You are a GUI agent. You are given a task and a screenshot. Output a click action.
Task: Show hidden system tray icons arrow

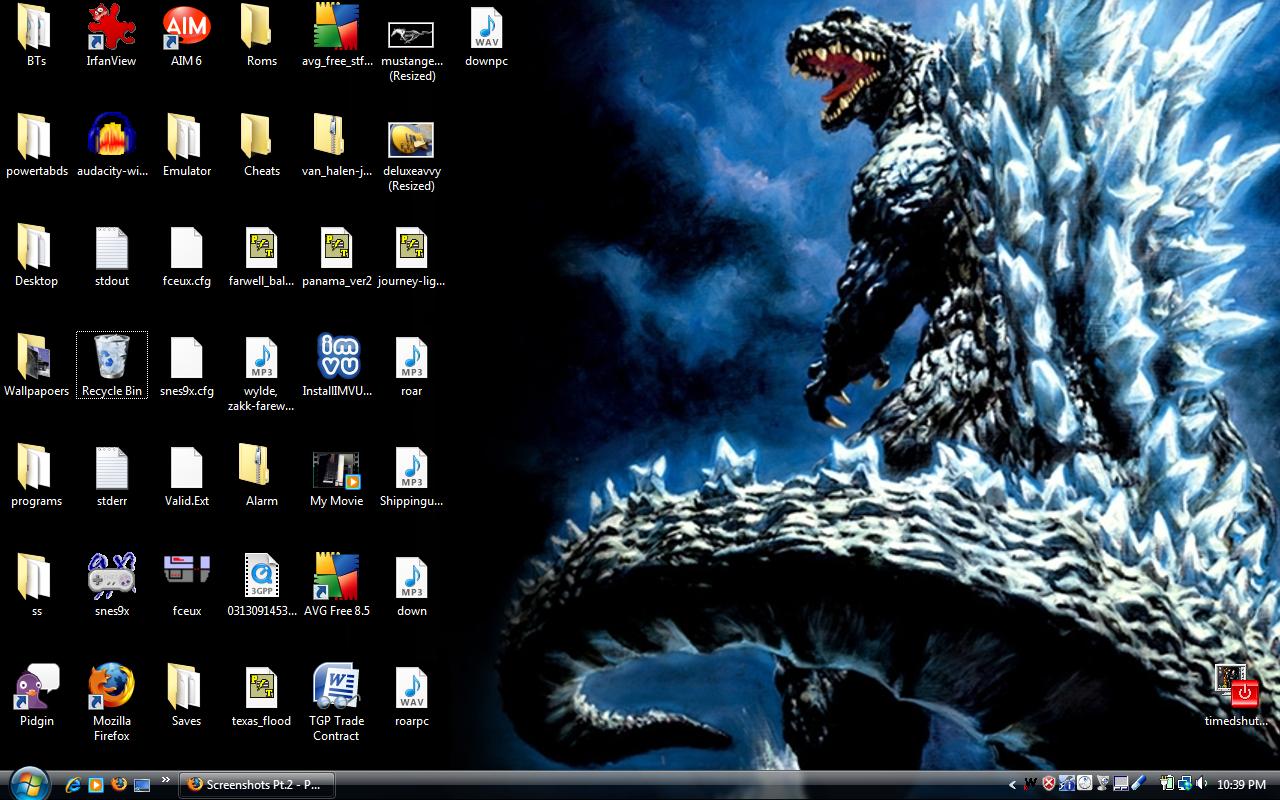(x=1012, y=785)
